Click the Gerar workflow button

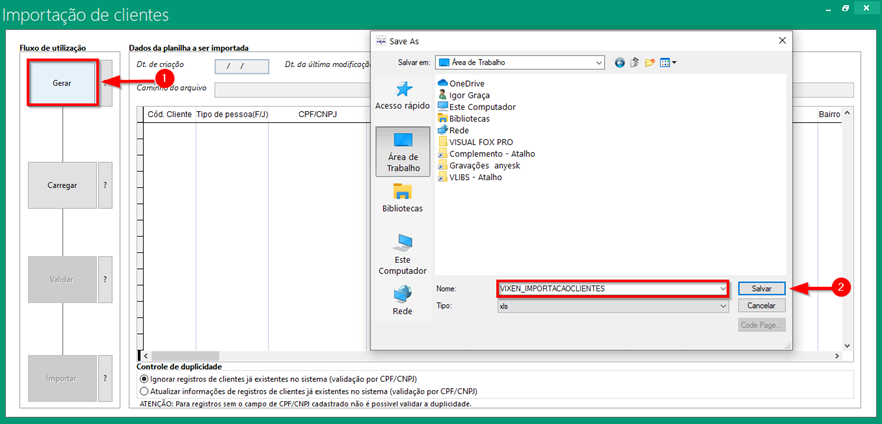point(62,84)
